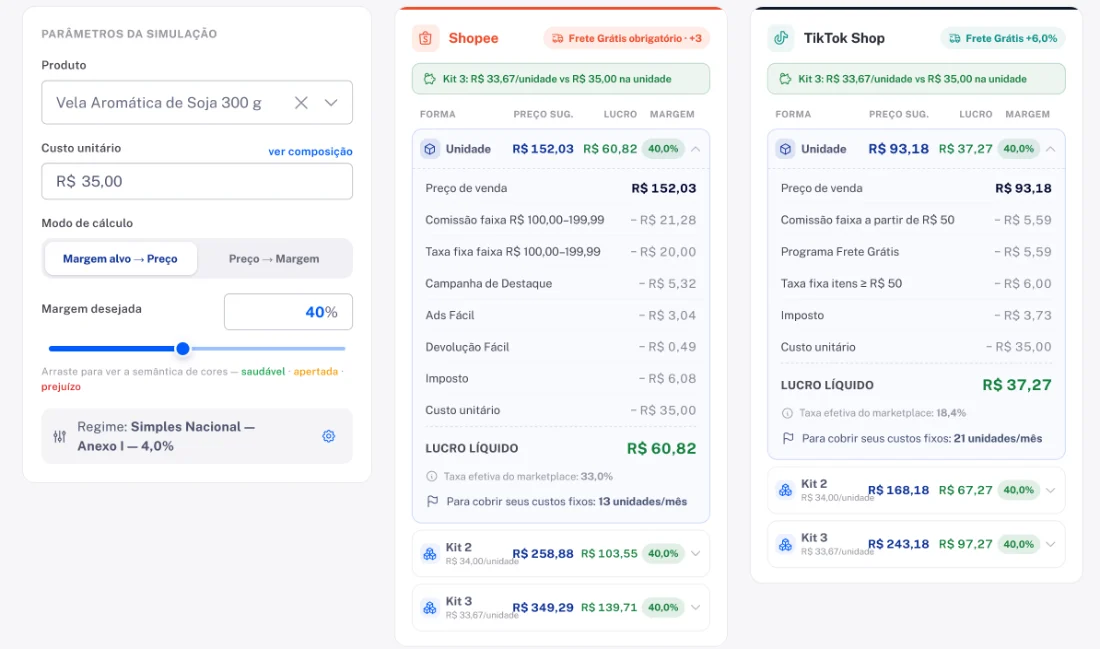Click the Shopee Imposto value R$ 6,08

pos(667,378)
